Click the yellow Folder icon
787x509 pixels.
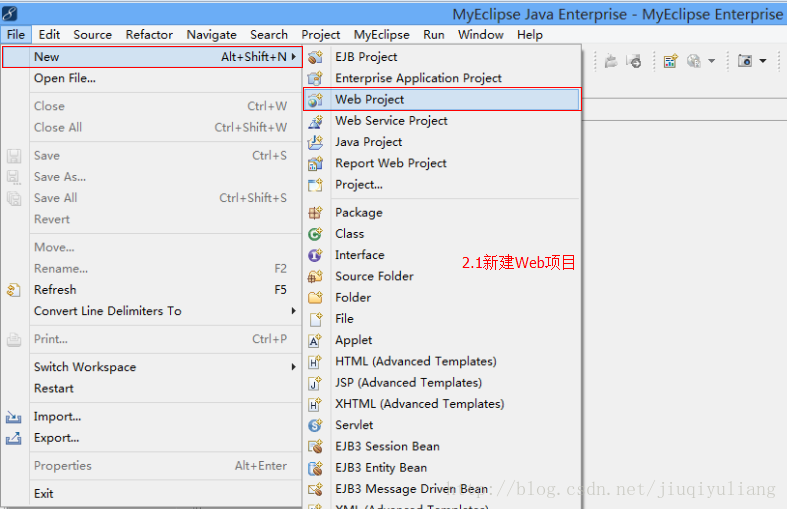tap(315, 298)
